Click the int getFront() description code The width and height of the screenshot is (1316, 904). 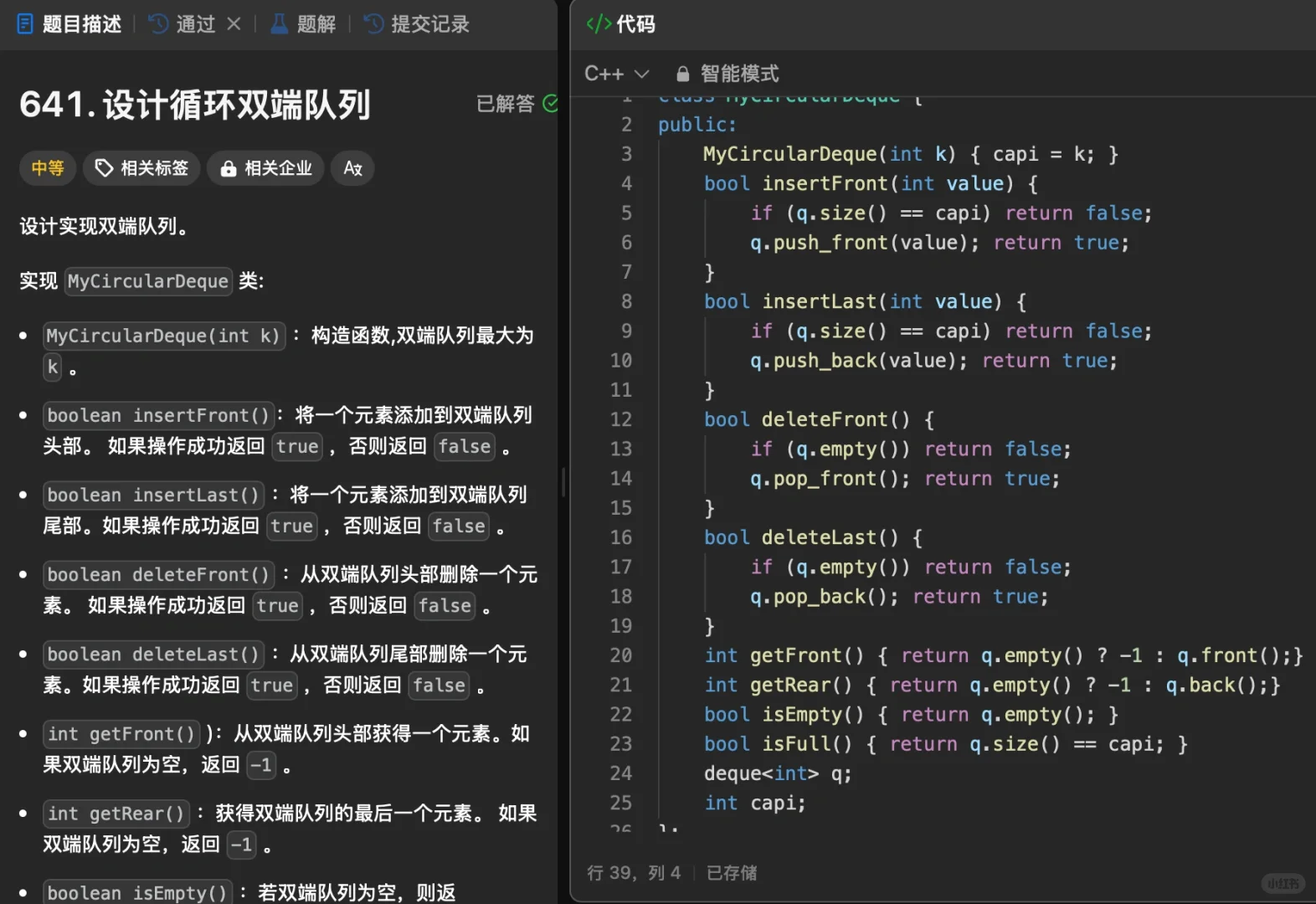121,734
